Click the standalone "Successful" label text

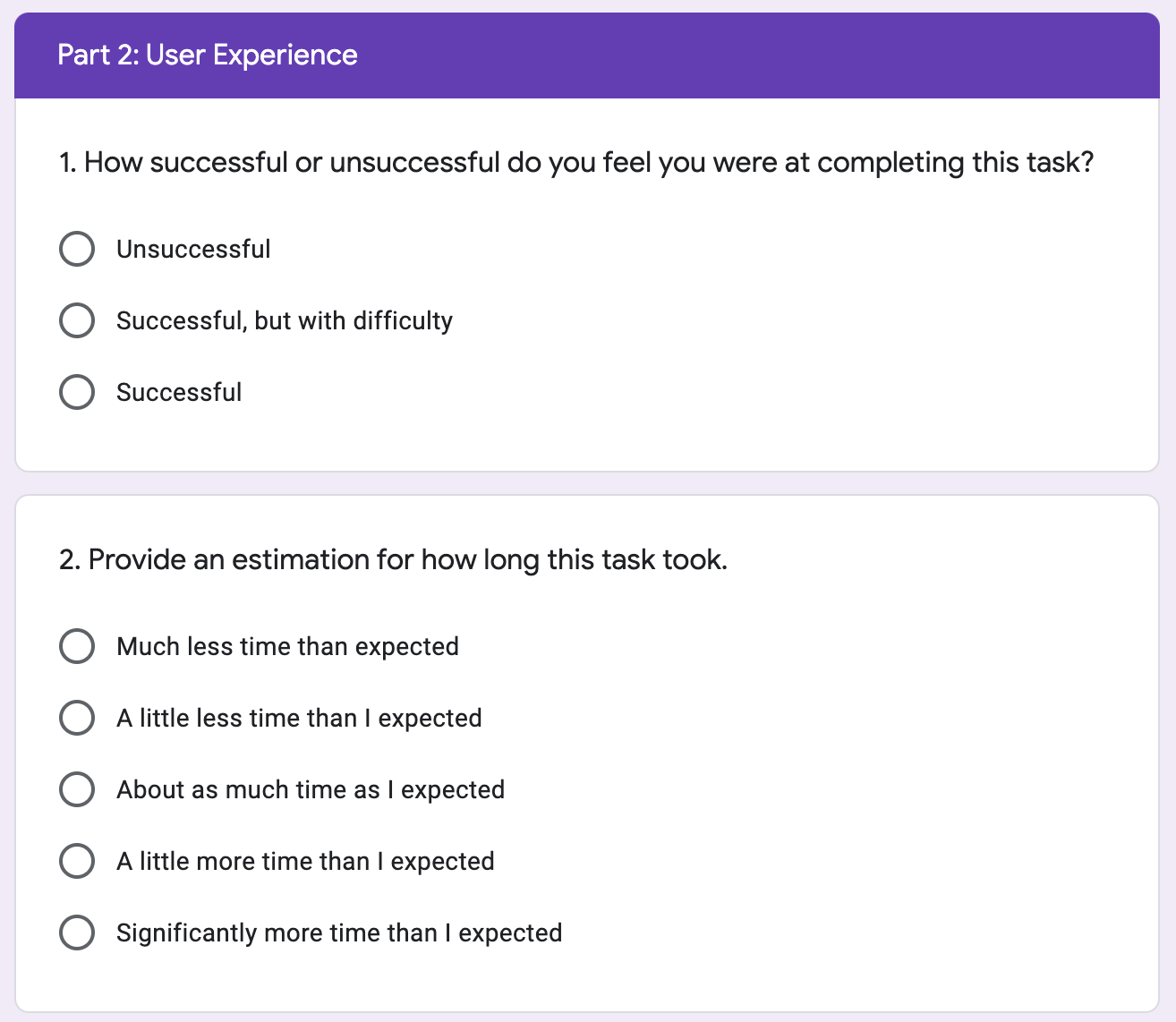[x=179, y=392]
